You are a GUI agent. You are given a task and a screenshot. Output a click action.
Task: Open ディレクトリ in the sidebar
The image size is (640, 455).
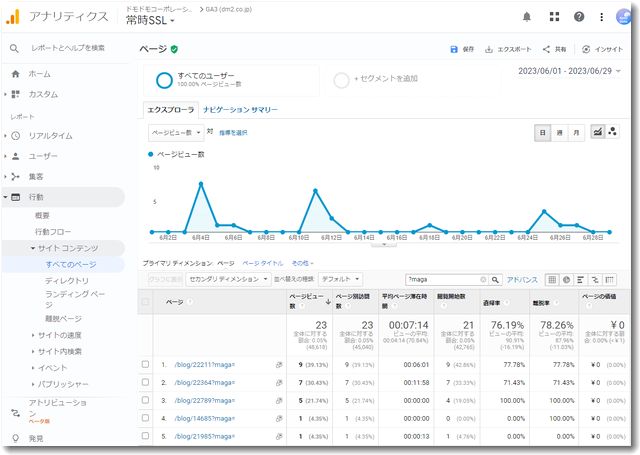coord(67,281)
